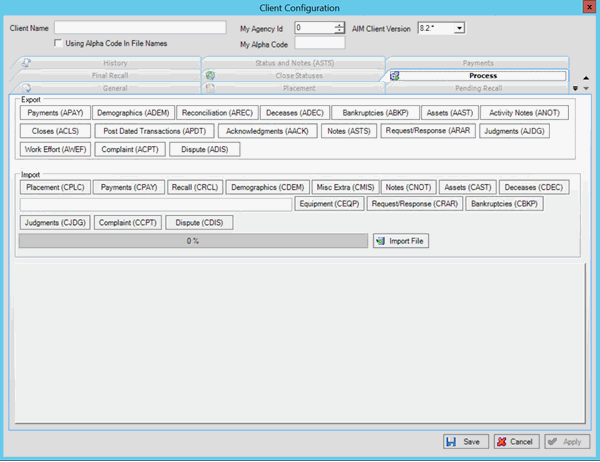Close the Client Configuration window
The width and height of the screenshot is (600, 462).
click(589, 7)
